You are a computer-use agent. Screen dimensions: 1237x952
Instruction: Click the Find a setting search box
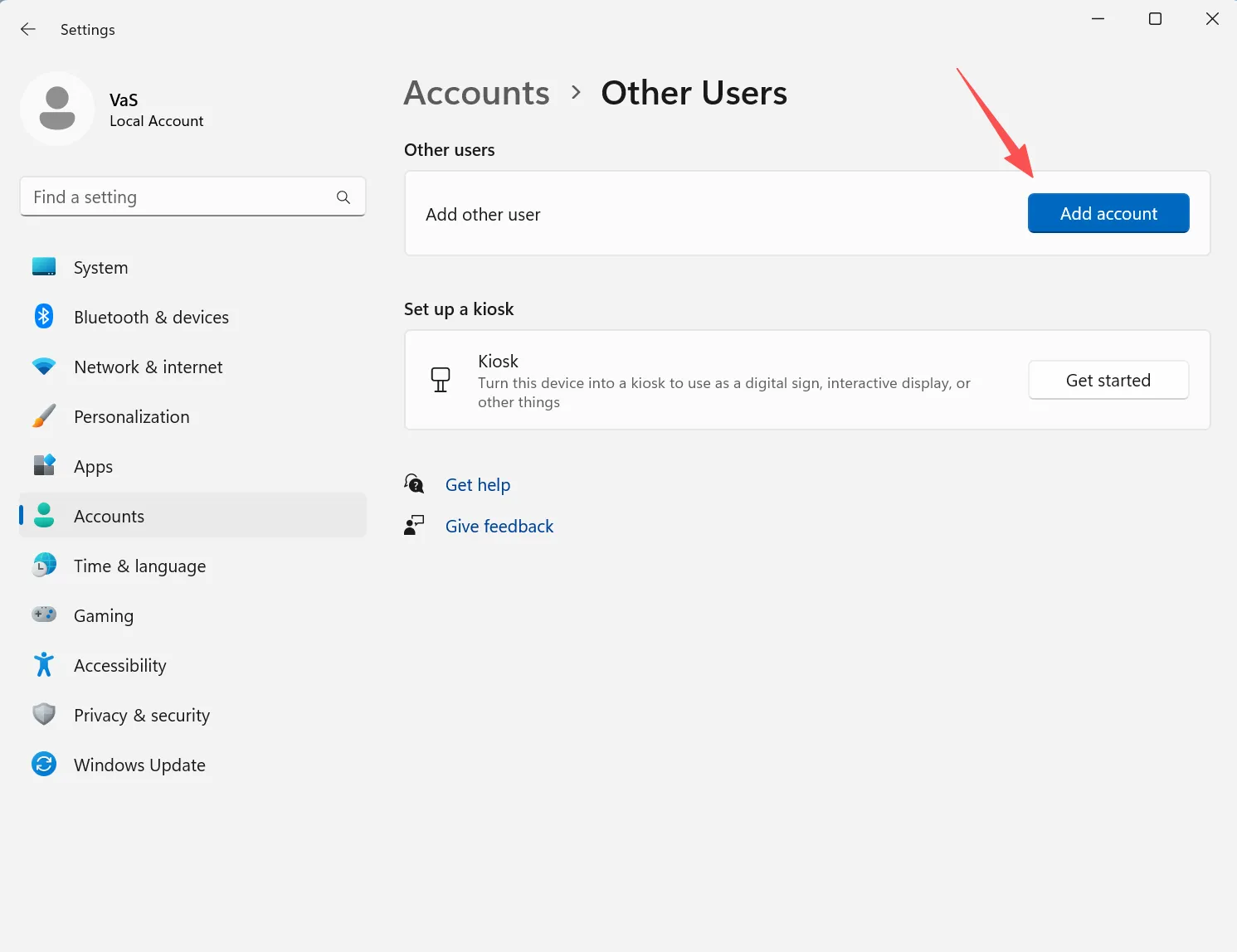click(192, 197)
